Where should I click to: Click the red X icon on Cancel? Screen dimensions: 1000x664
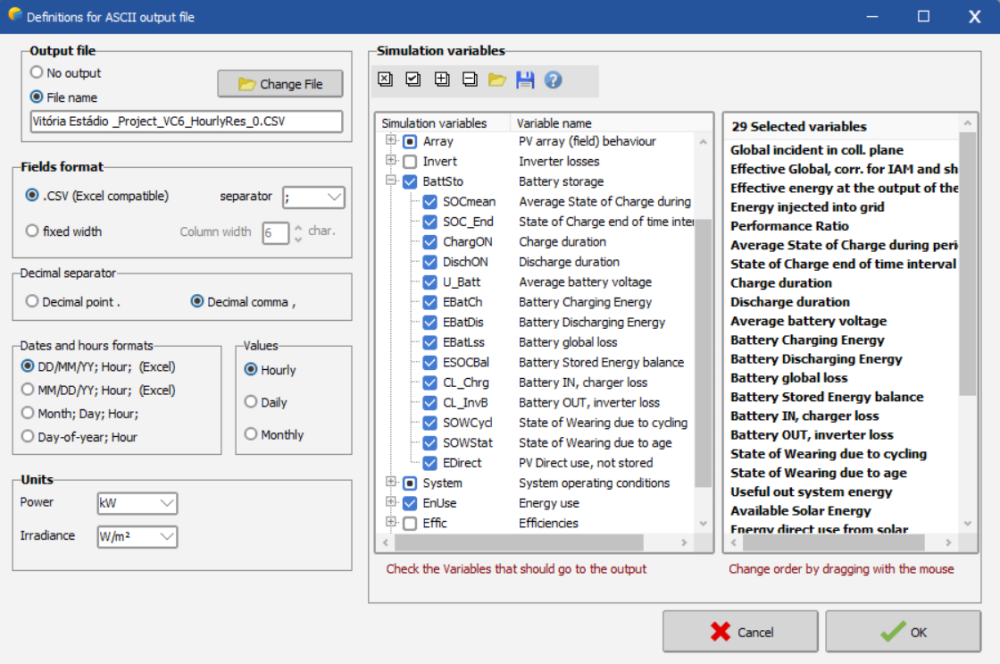(720, 632)
